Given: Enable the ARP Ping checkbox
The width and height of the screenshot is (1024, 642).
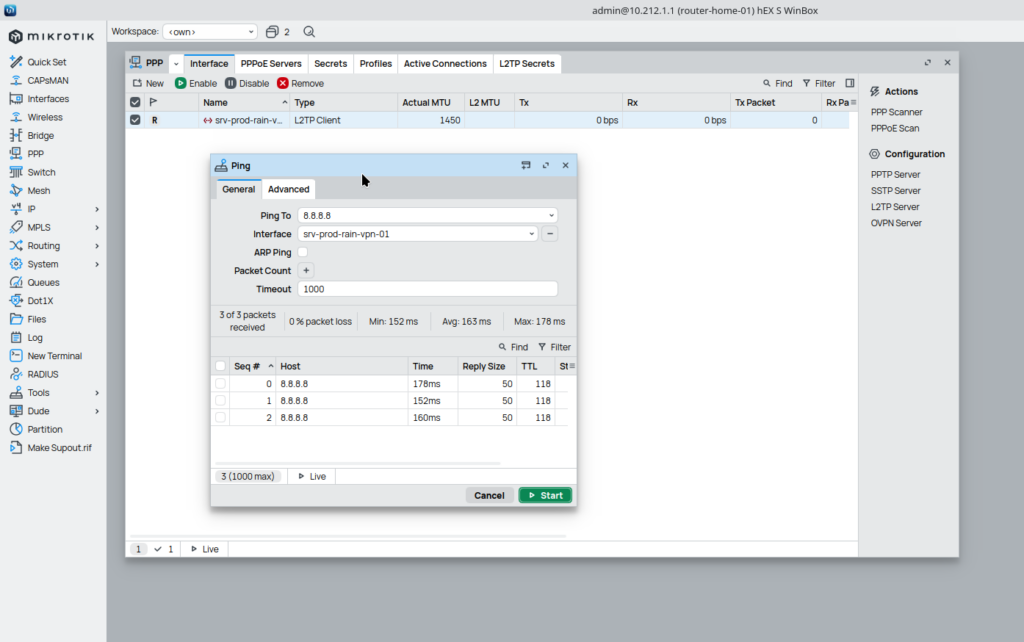Looking at the screenshot, I should (303, 253).
